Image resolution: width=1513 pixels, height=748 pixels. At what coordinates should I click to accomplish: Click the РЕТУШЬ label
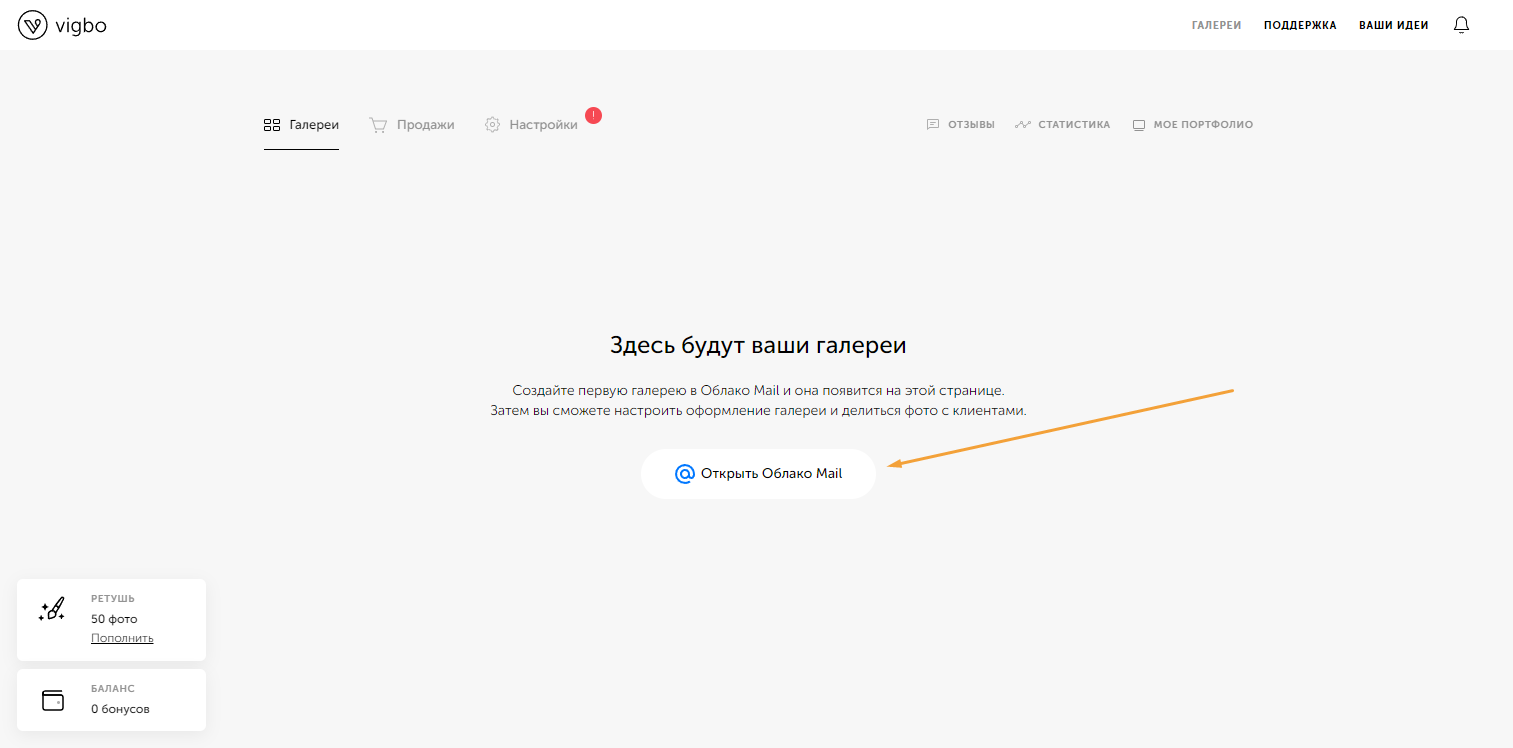click(112, 599)
